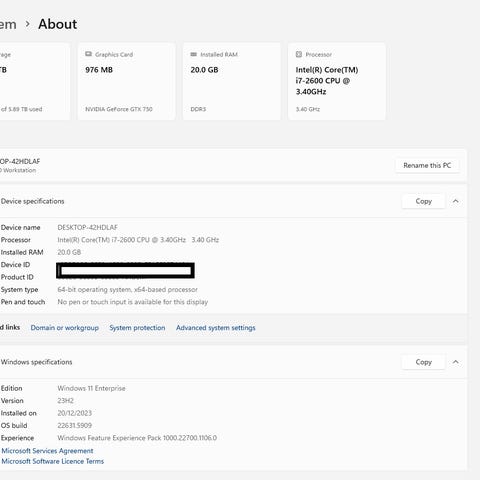Select the 23H2 version value
This screenshot has width=480, height=480.
tap(65, 401)
